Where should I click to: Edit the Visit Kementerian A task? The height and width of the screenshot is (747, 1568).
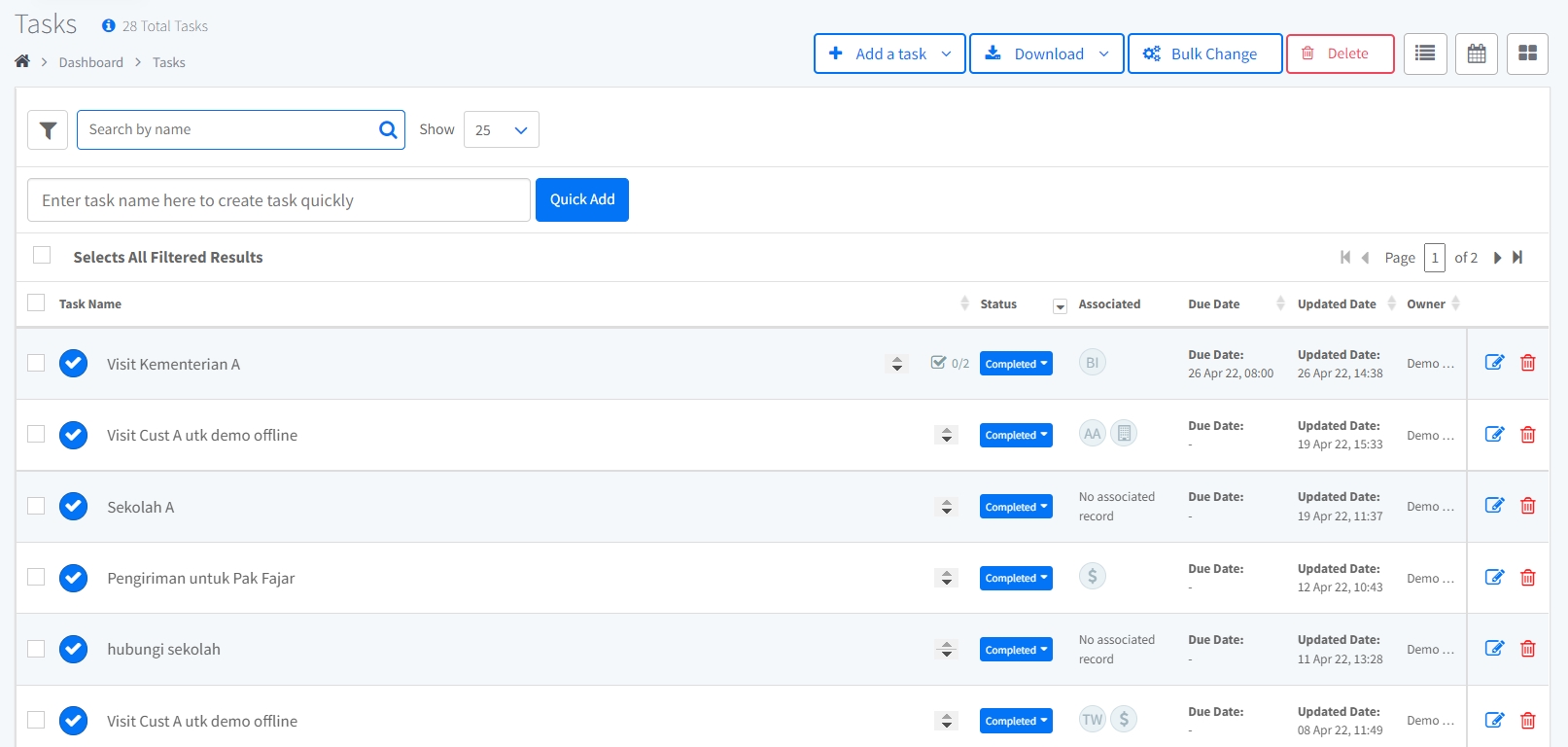coord(1494,363)
